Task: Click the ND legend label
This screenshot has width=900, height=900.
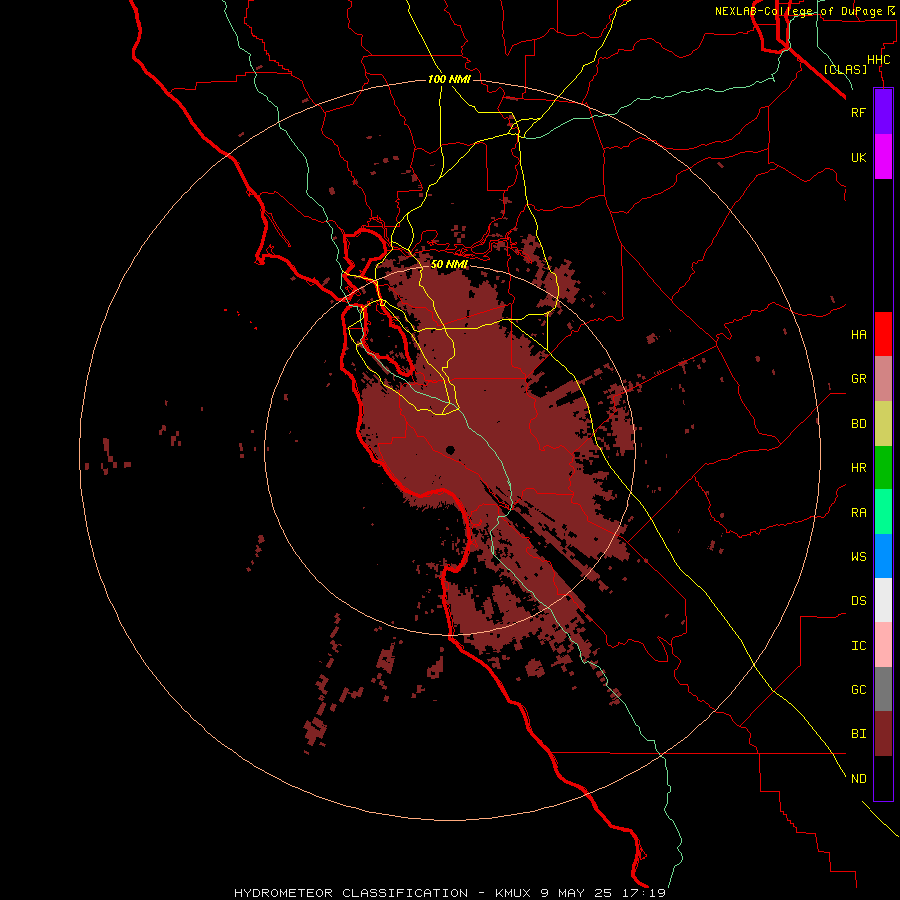Action: (x=858, y=779)
